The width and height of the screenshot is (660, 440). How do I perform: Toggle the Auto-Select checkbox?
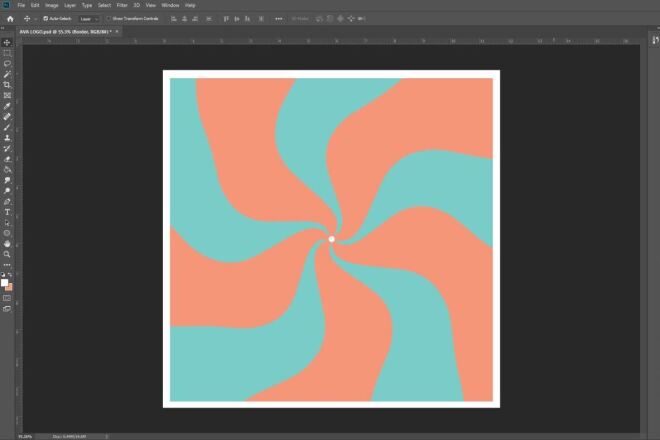[45, 19]
